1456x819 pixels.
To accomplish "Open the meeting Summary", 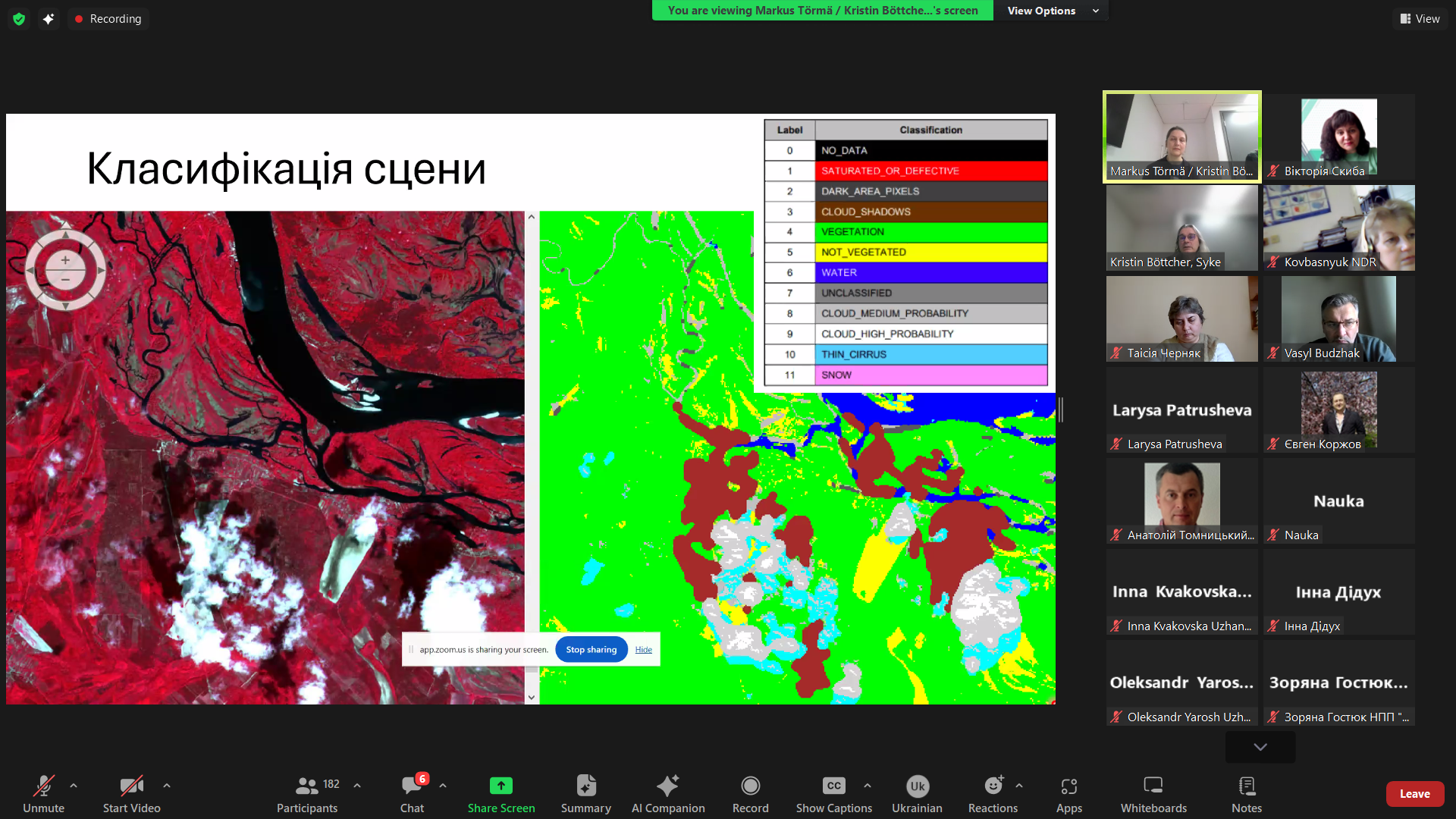I will (x=585, y=794).
